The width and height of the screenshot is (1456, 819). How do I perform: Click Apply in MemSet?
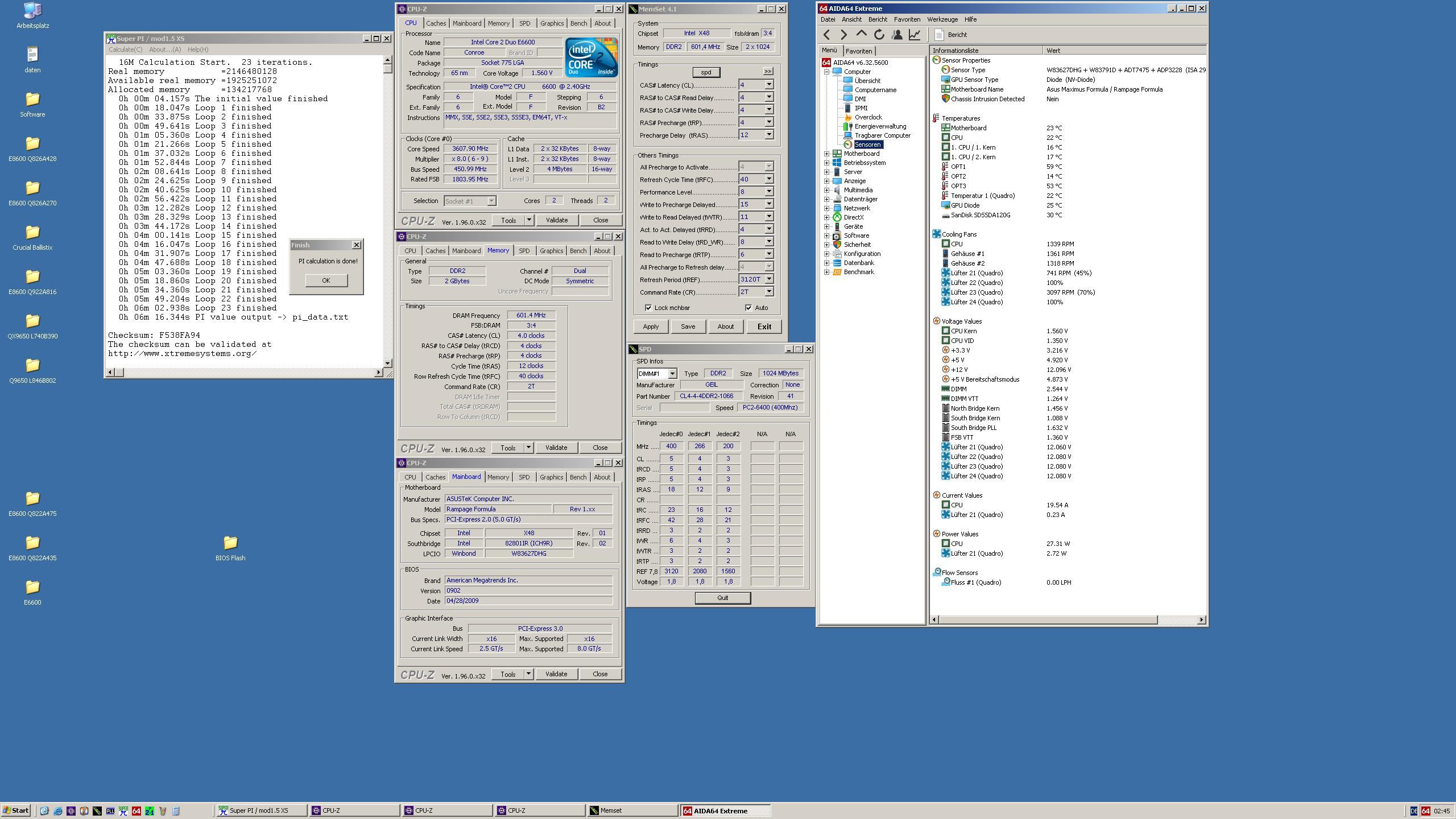[651, 326]
